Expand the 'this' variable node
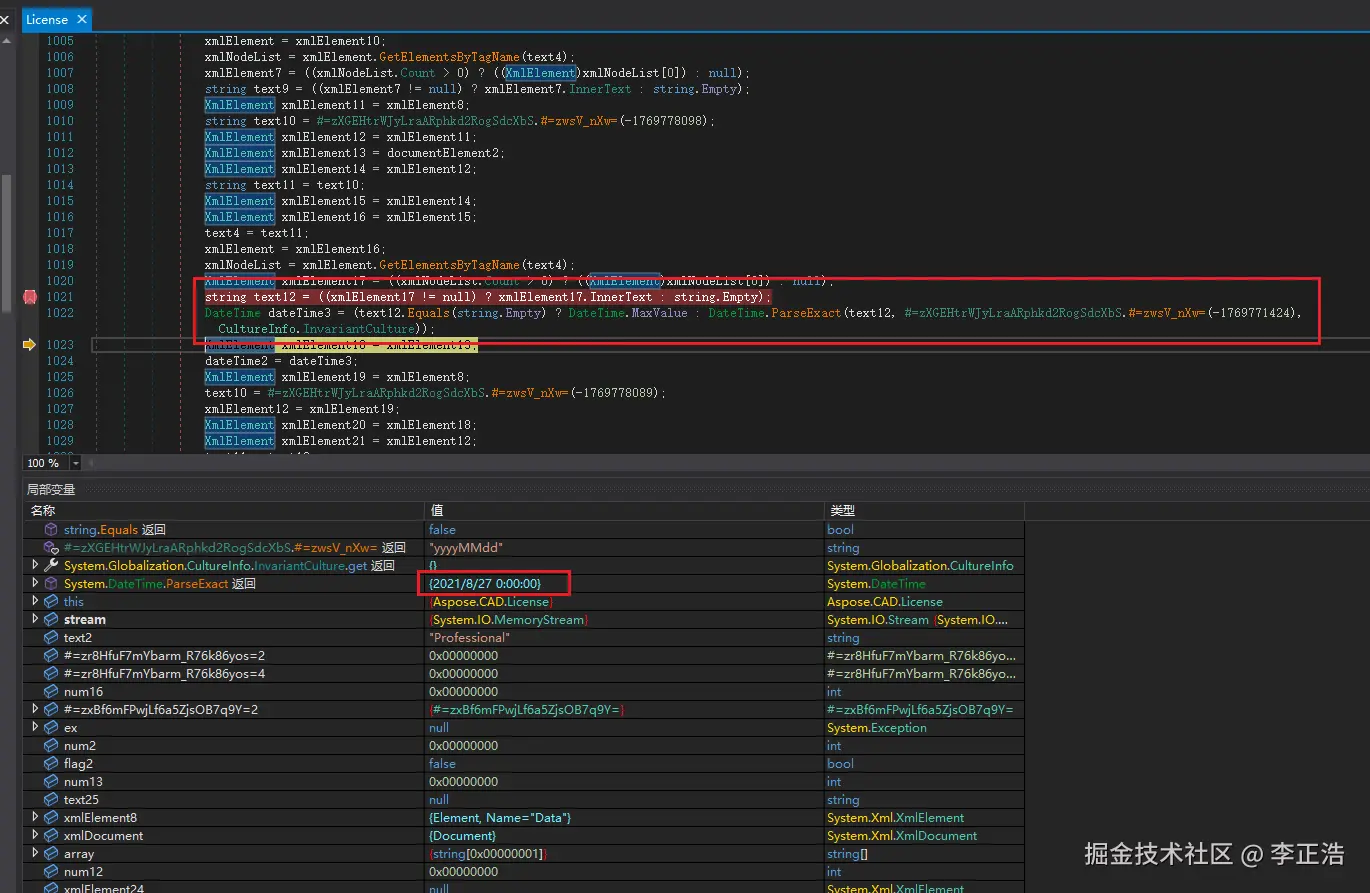The width and height of the screenshot is (1370, 893). click(35, 602)
